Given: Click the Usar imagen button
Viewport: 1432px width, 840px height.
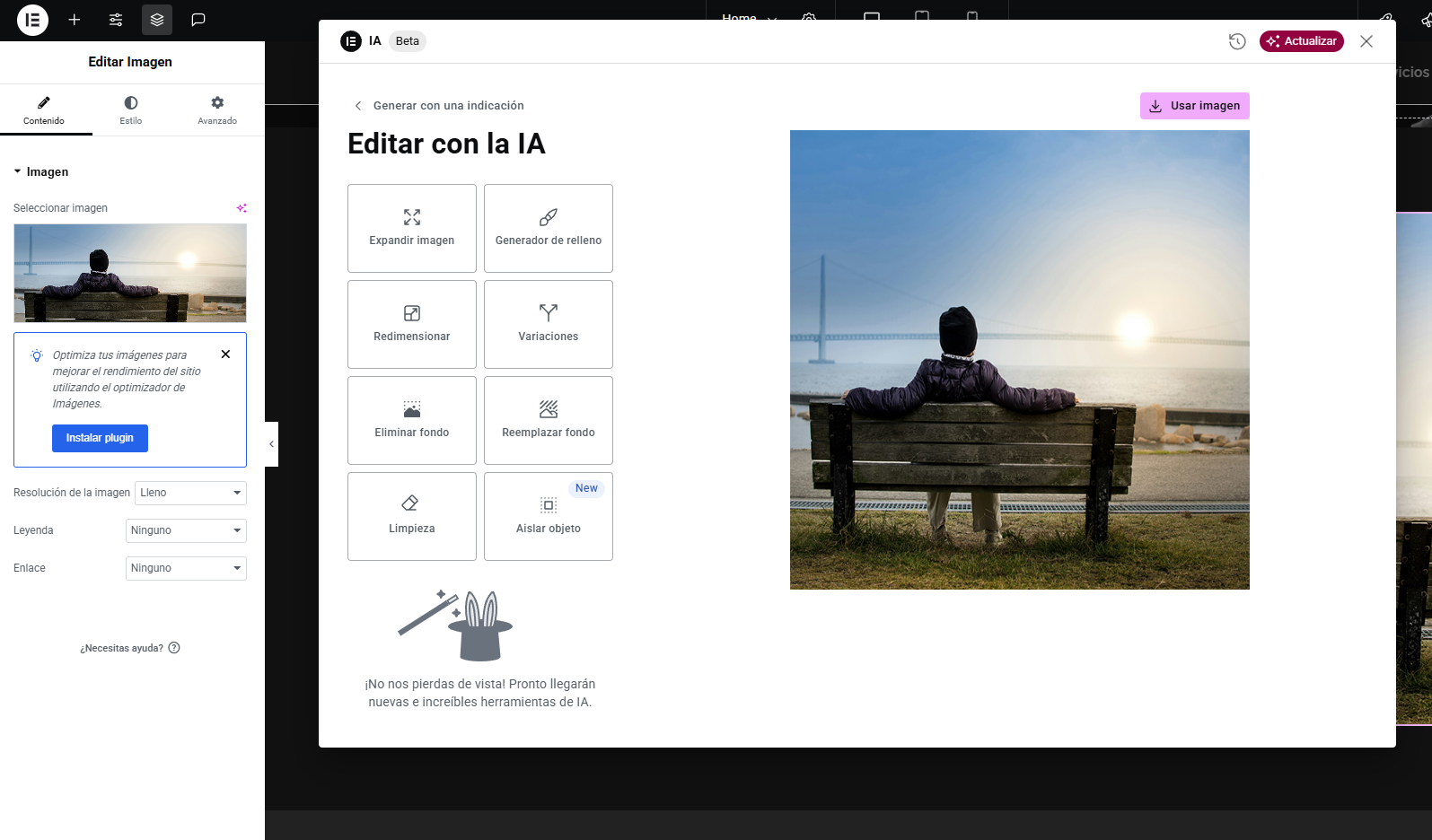Looking at the screenshot, I should coord(1194,106).
